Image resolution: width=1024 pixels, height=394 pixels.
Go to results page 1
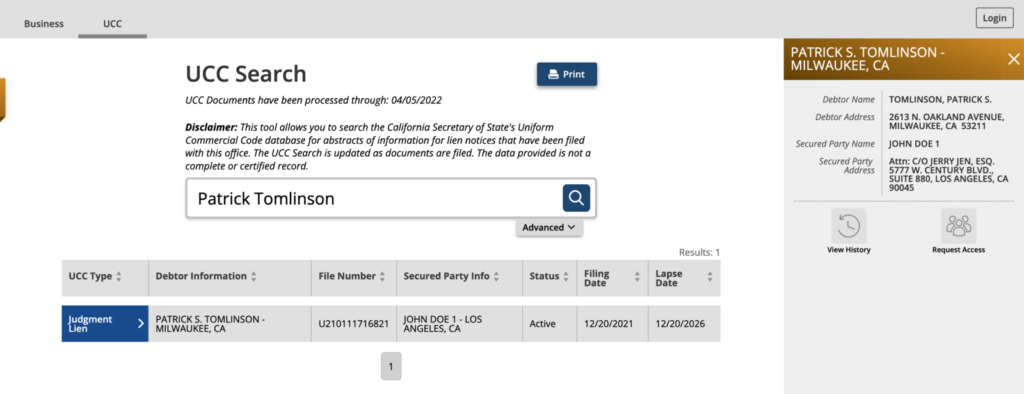tap(391, 367)
